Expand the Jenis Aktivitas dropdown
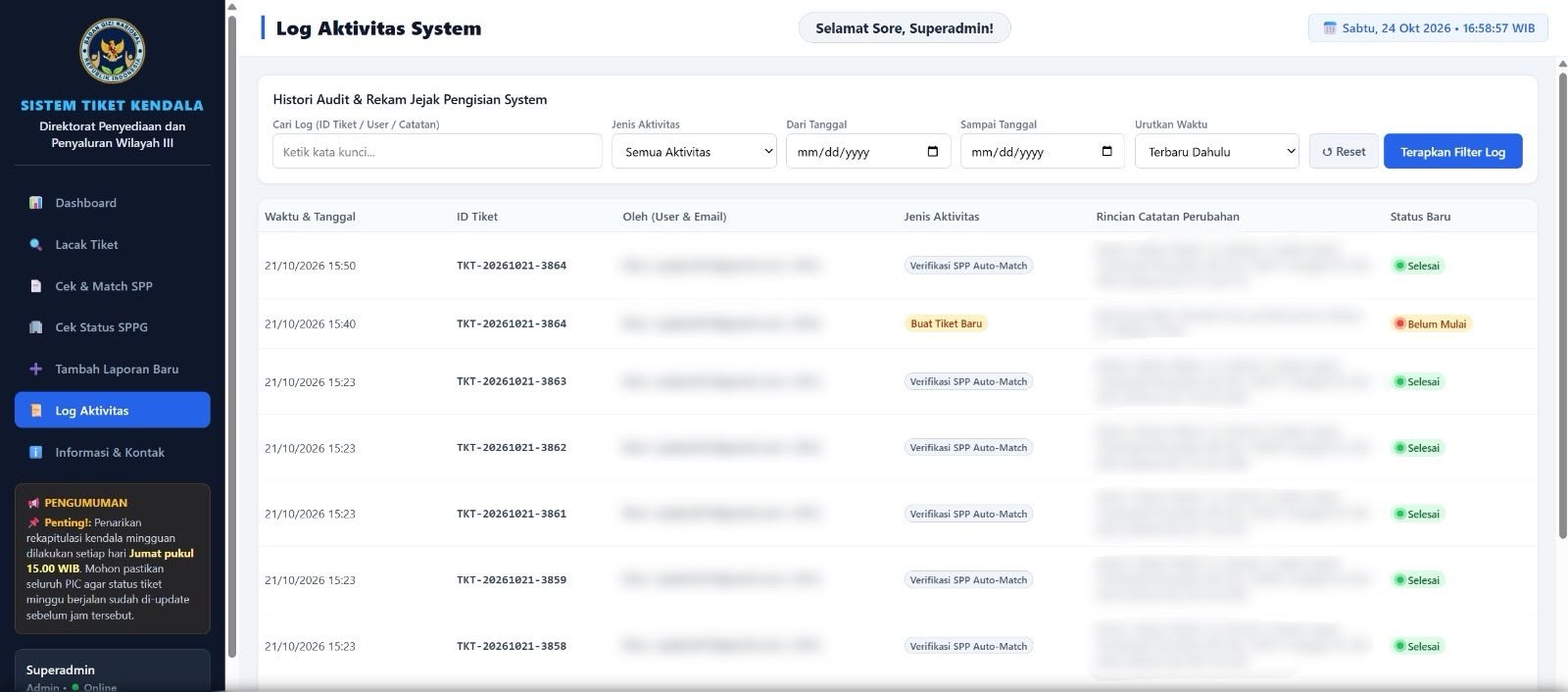 pyautogui.click(x=694, y=152)
